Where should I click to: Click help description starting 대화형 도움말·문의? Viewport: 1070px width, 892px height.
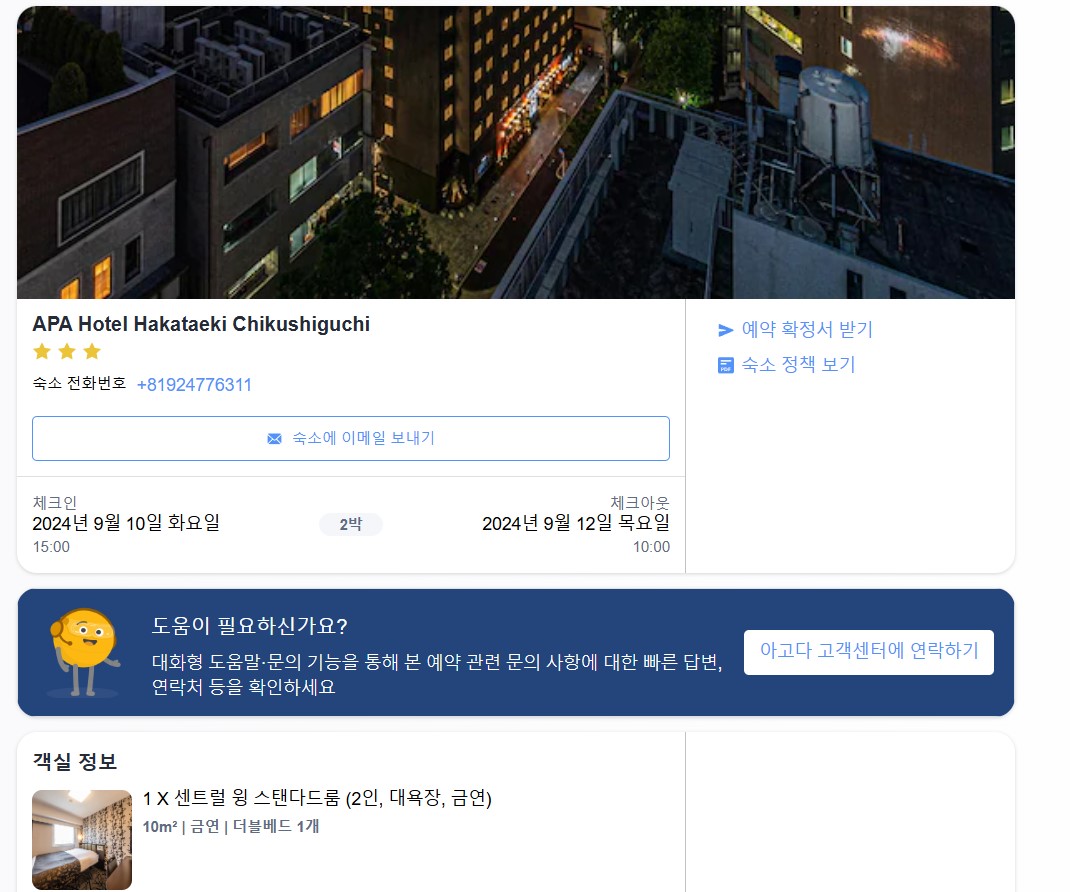point(437,674)
